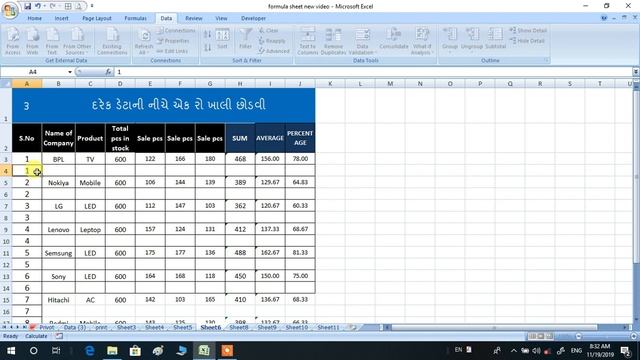Open Microsoft Edge from taskbar
This screenshot has height=360, width=640.
90,351
